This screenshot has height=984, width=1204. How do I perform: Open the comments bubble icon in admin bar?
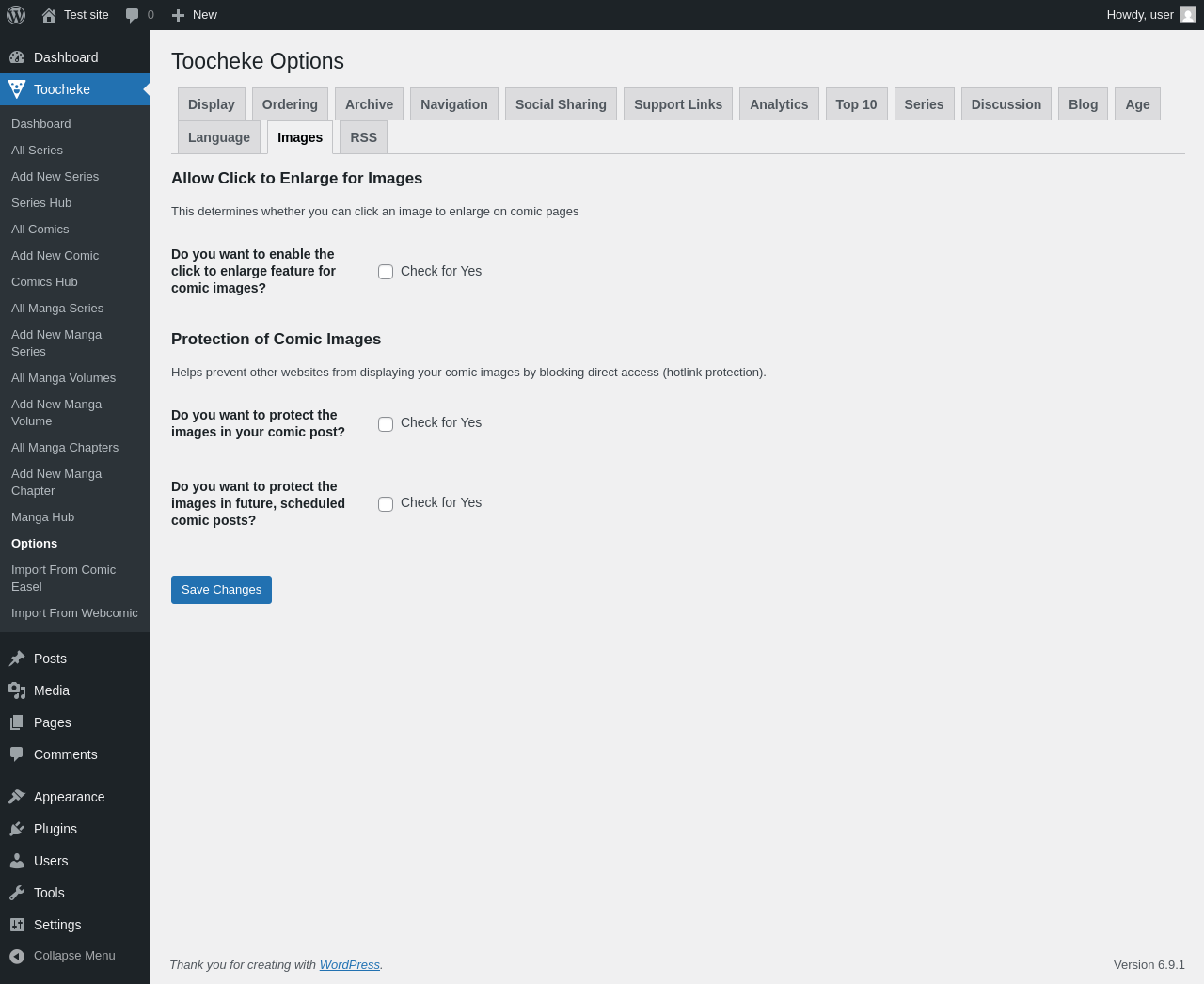click(x=133, y=15)
